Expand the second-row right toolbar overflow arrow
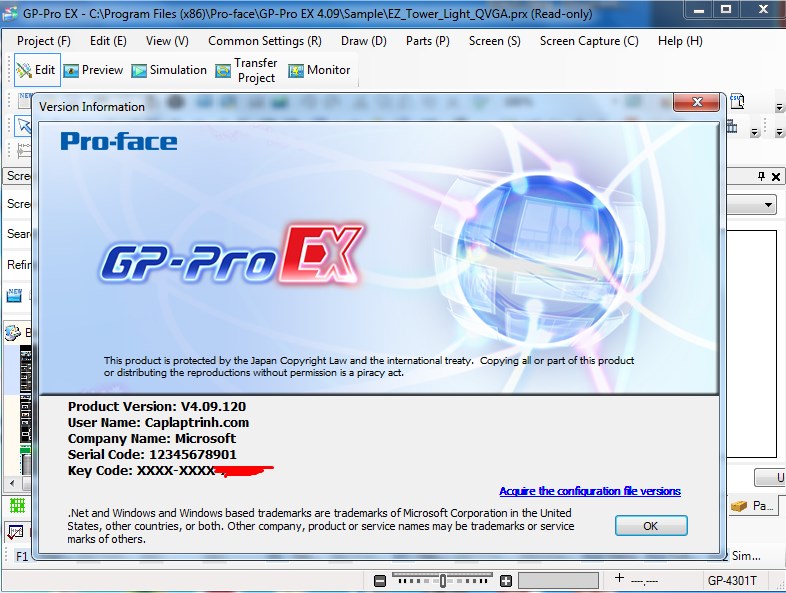This screenshot has width=786, height=593. [779, 132]
